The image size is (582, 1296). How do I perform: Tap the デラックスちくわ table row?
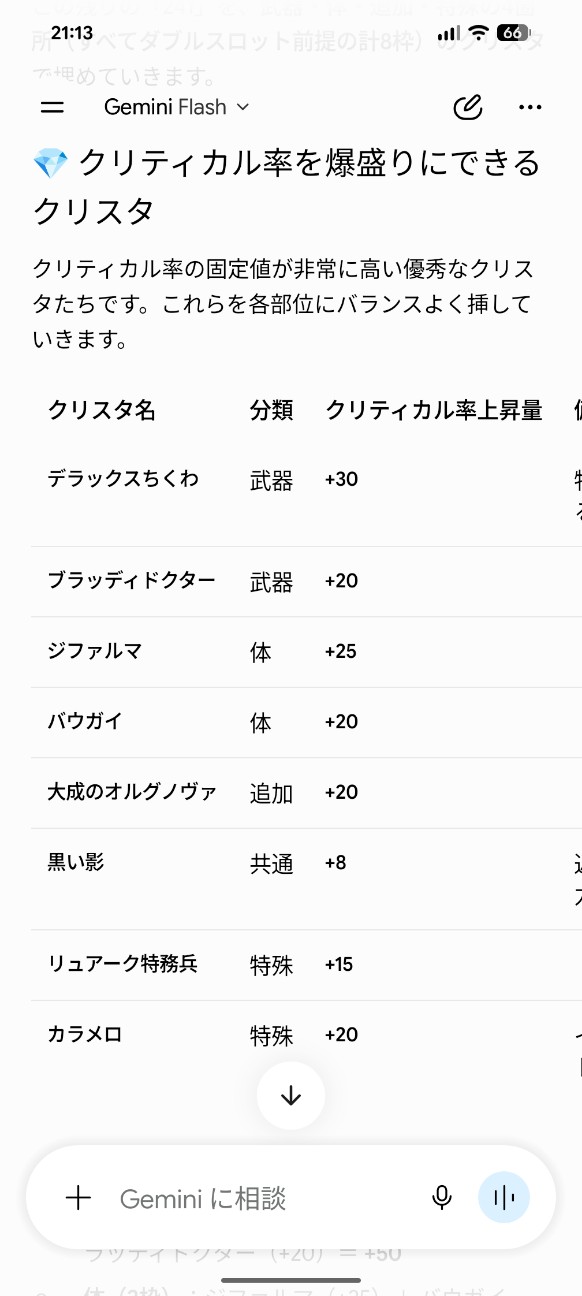point(306,495)
